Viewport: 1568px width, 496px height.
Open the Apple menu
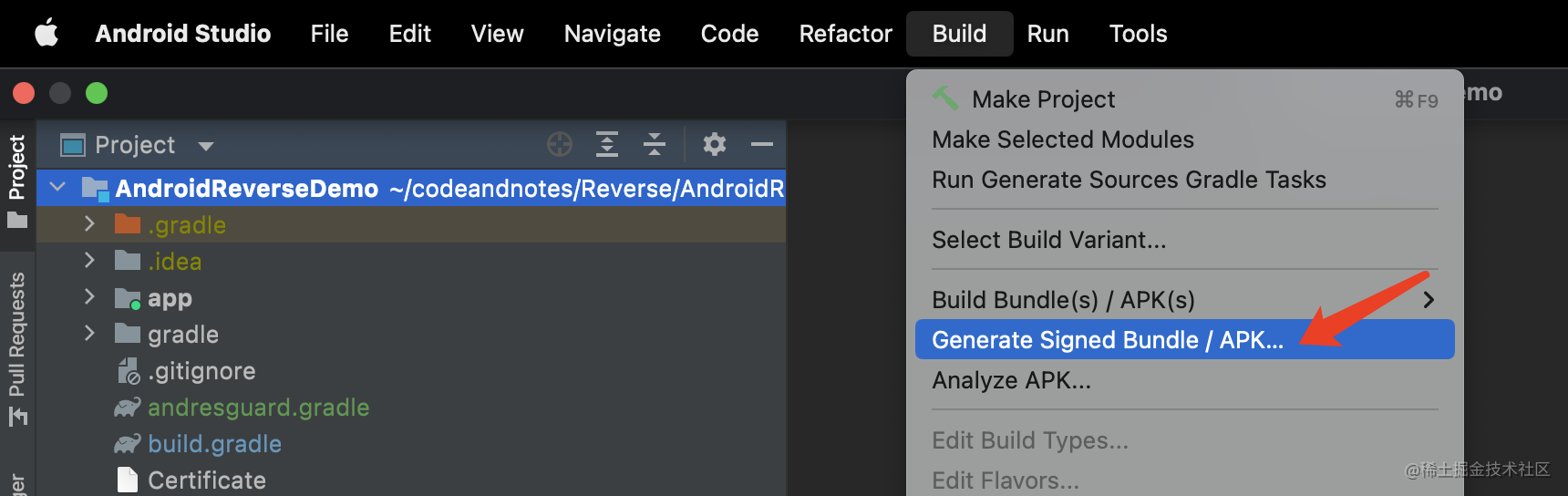coord(46,34)
